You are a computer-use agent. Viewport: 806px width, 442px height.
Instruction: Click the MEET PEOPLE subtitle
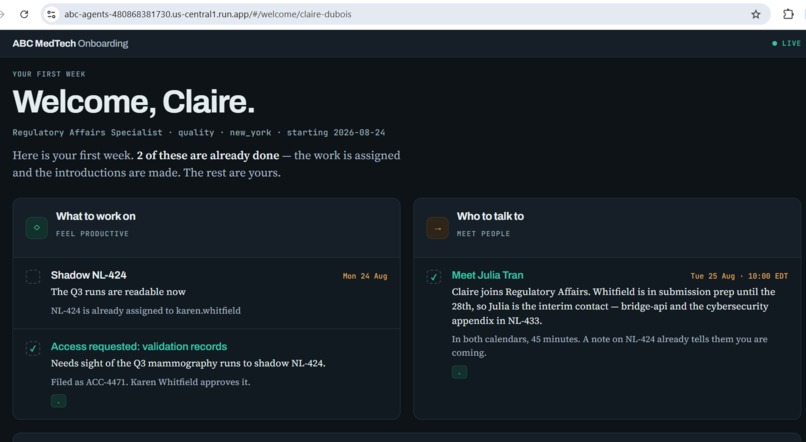[483, 233]
